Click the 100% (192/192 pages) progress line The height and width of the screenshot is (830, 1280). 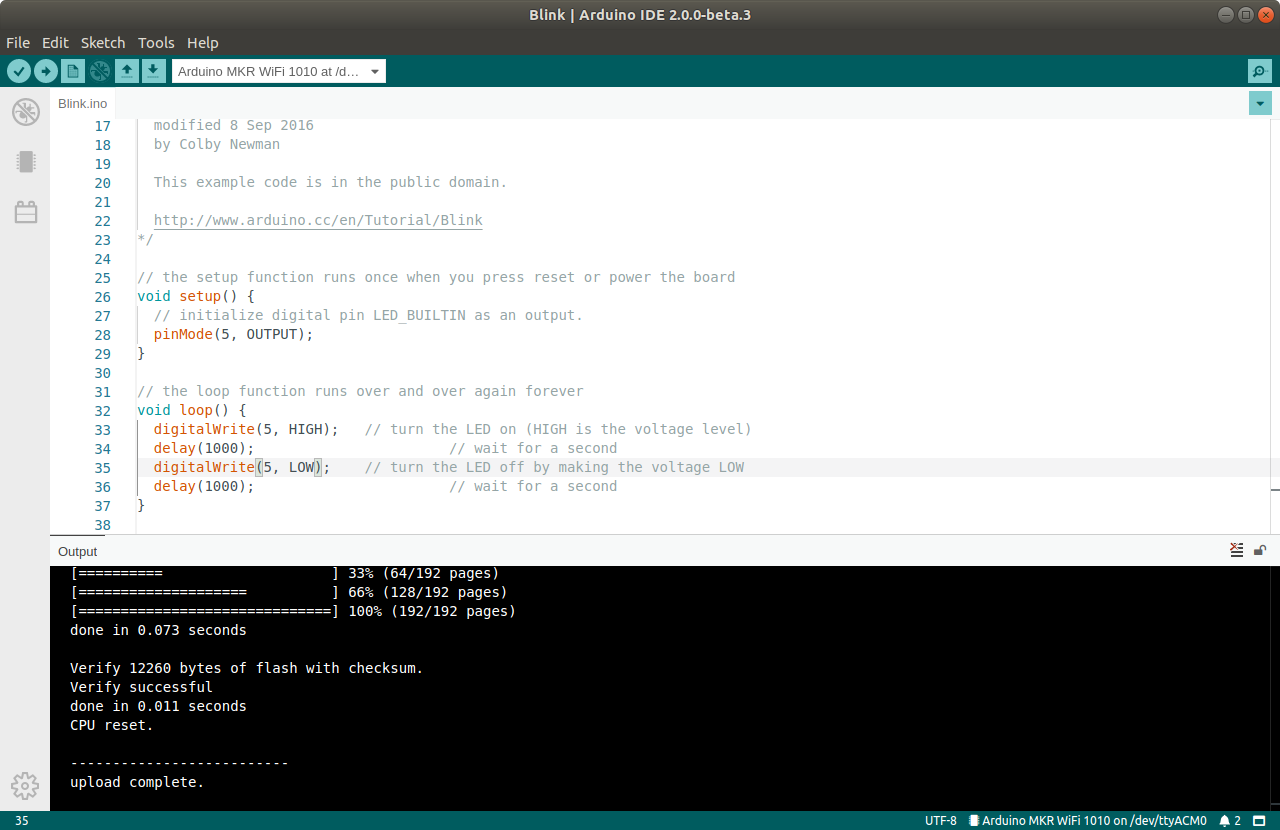coord(293,611)
